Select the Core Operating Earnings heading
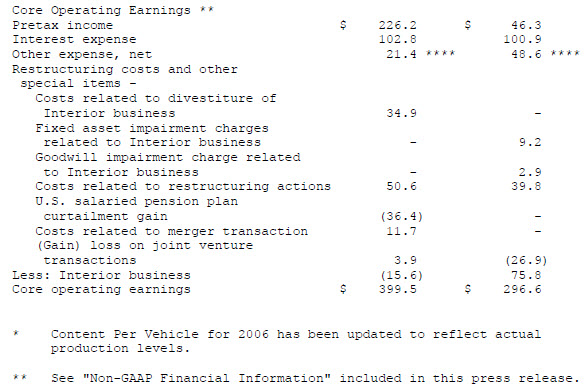Viewport: 584px width, 391px height. 113,10
